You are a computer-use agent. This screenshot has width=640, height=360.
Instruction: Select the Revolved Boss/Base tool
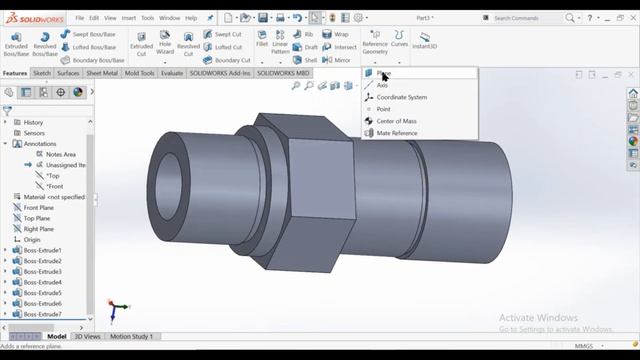[45, 44]
